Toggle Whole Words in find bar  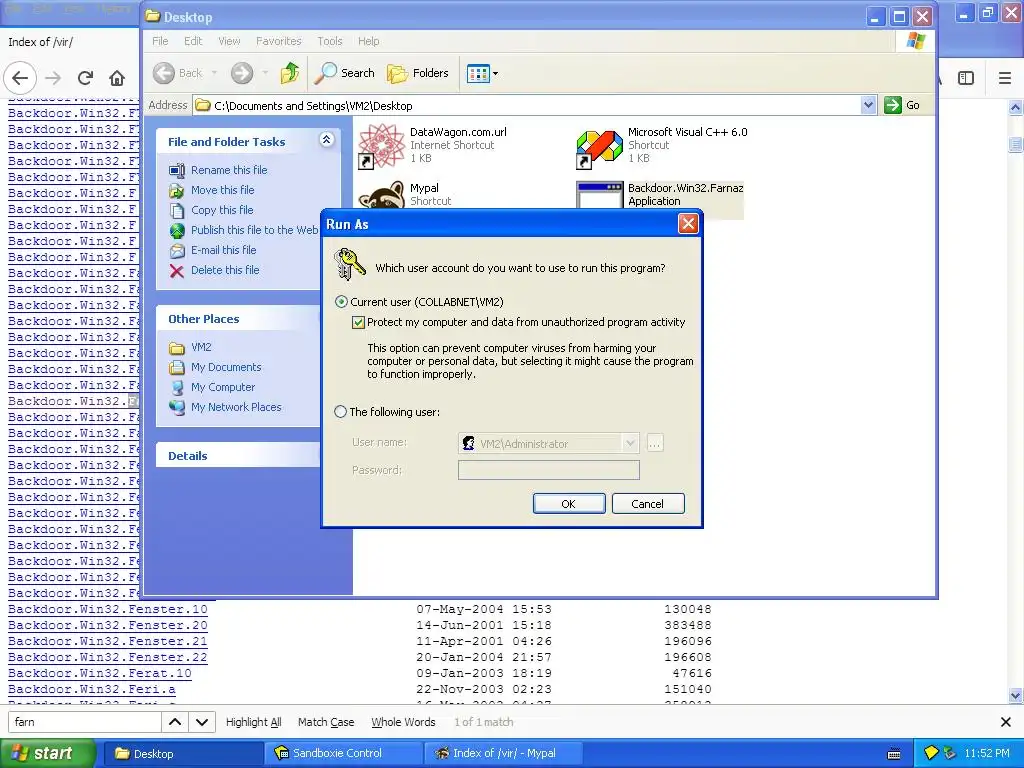pos(403,722)
